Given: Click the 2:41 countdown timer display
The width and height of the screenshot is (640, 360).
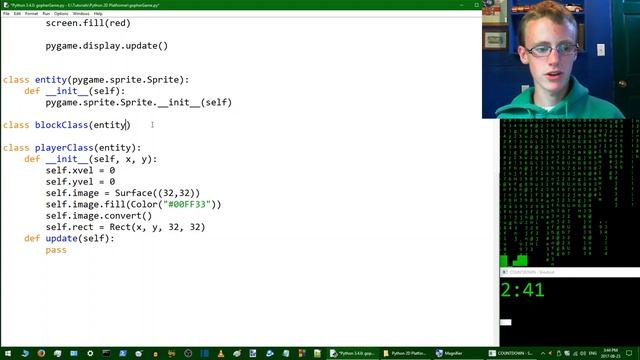Looking at the screenshot, I should [x=522, y=290].
